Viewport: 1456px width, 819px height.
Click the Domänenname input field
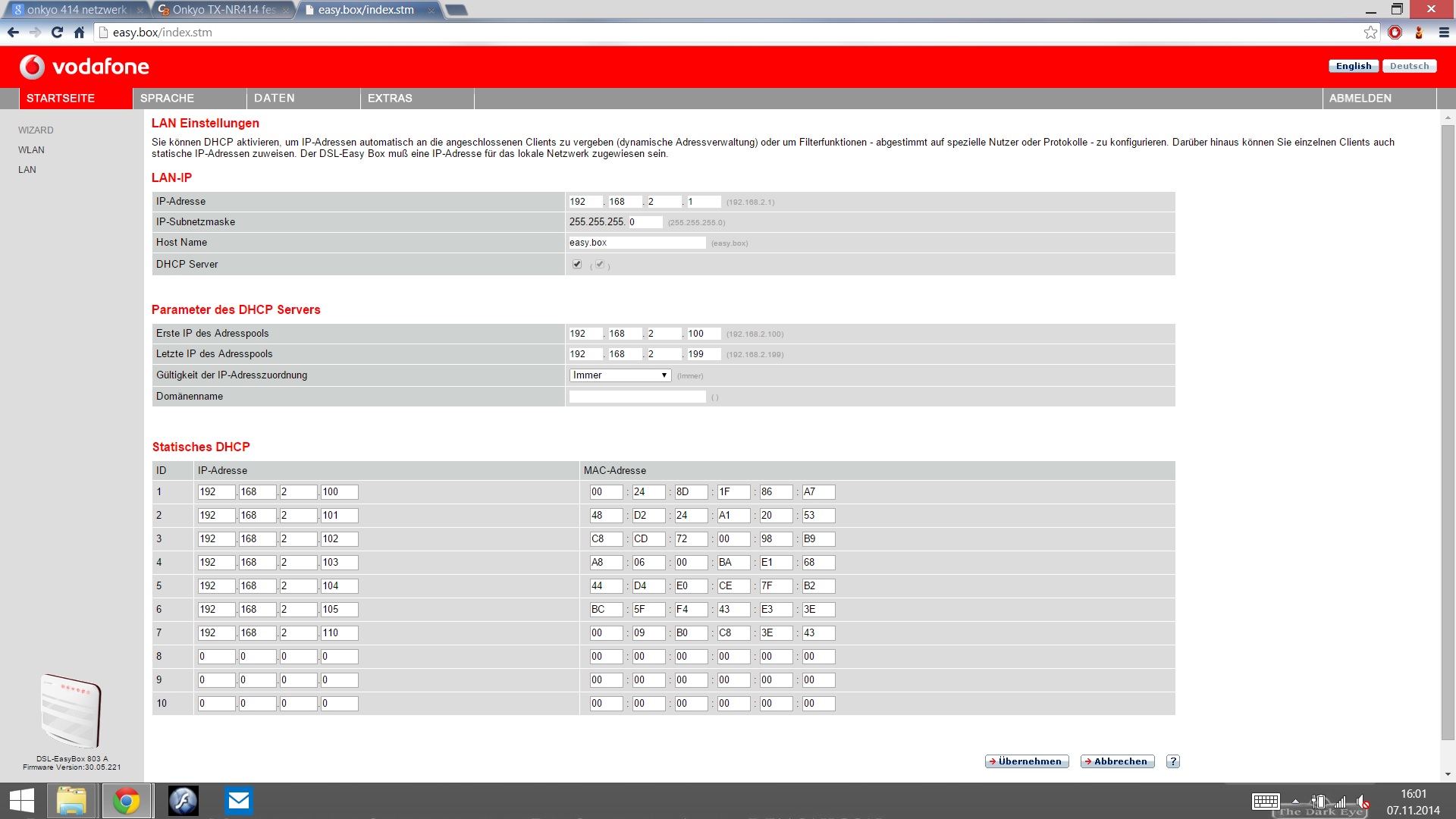coord(637,397)
